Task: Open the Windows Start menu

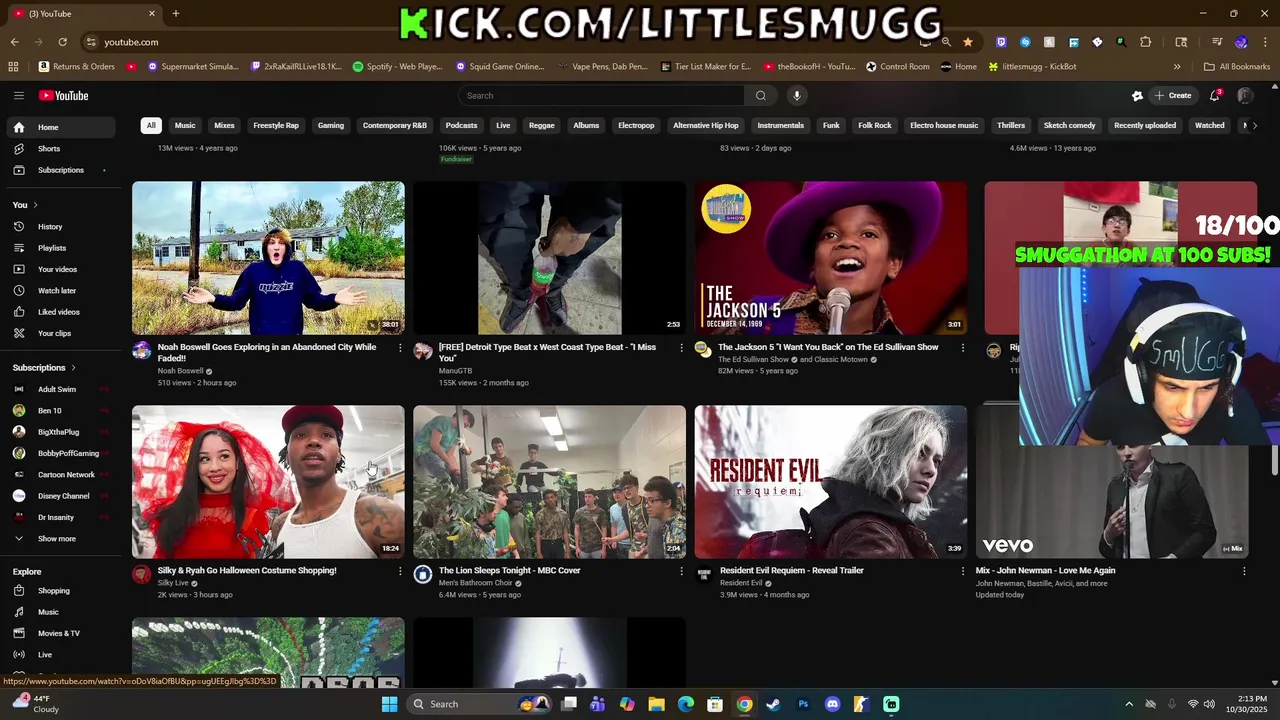Action: coord(389,704)
